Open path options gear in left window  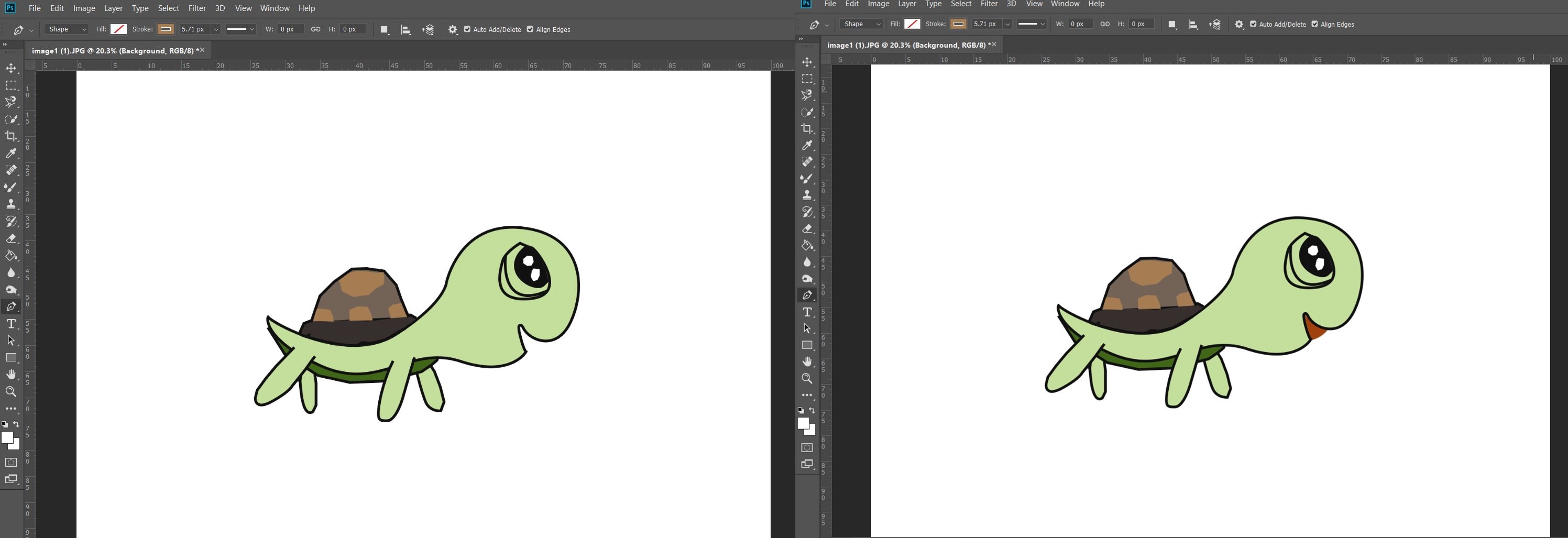(x=453, y=29)
